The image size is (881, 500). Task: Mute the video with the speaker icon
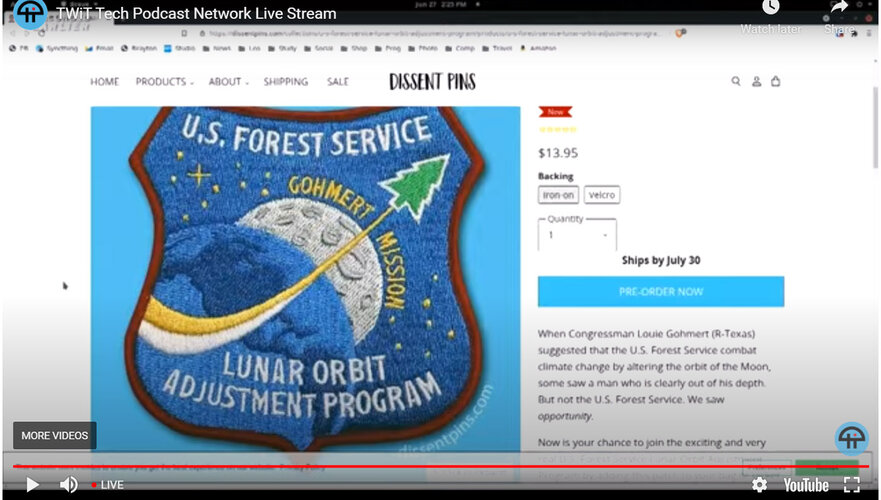(69, 484)
